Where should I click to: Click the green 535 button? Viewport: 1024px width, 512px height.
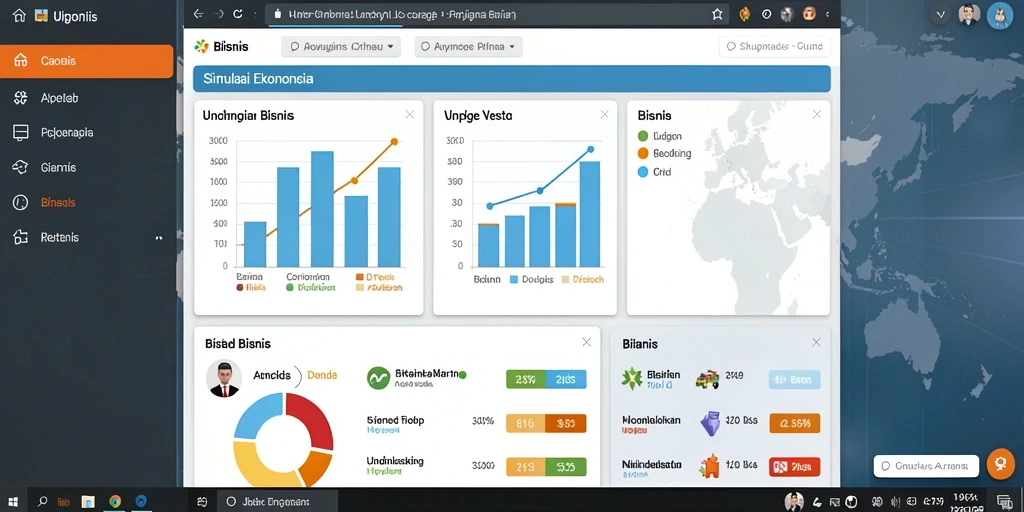(566, 466)
